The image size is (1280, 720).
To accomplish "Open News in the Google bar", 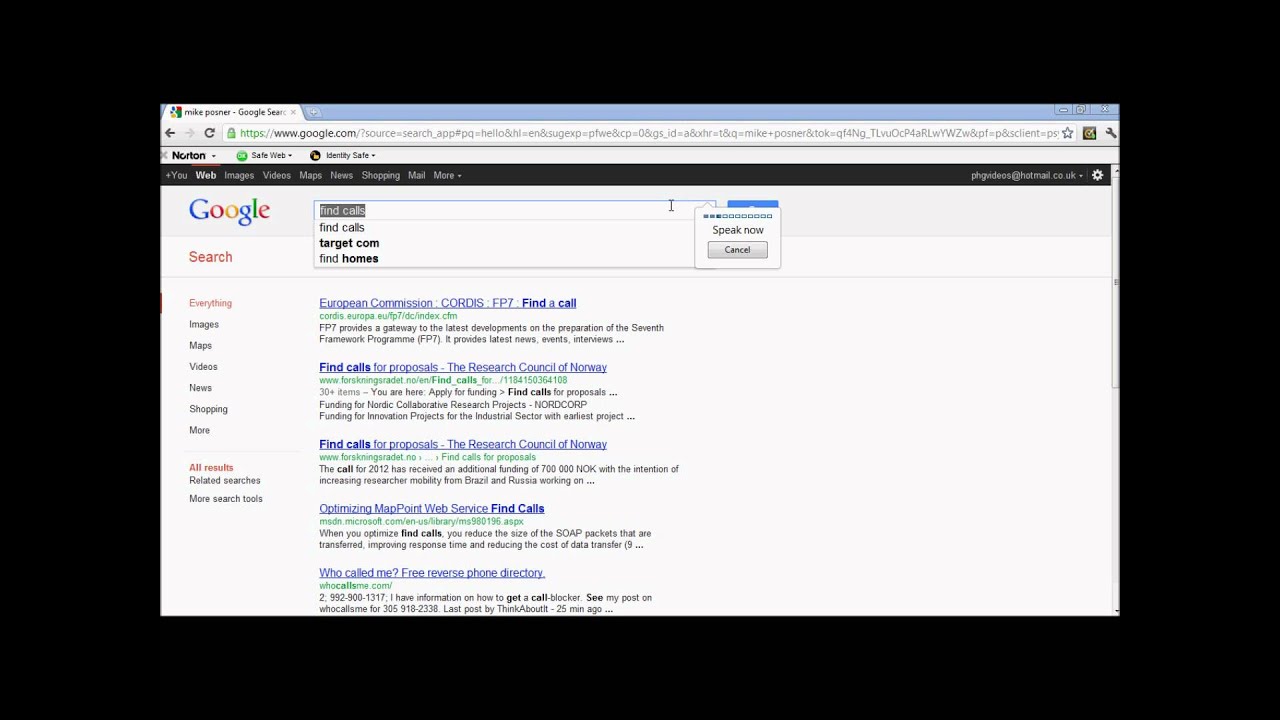I will (x=341, y=175).
